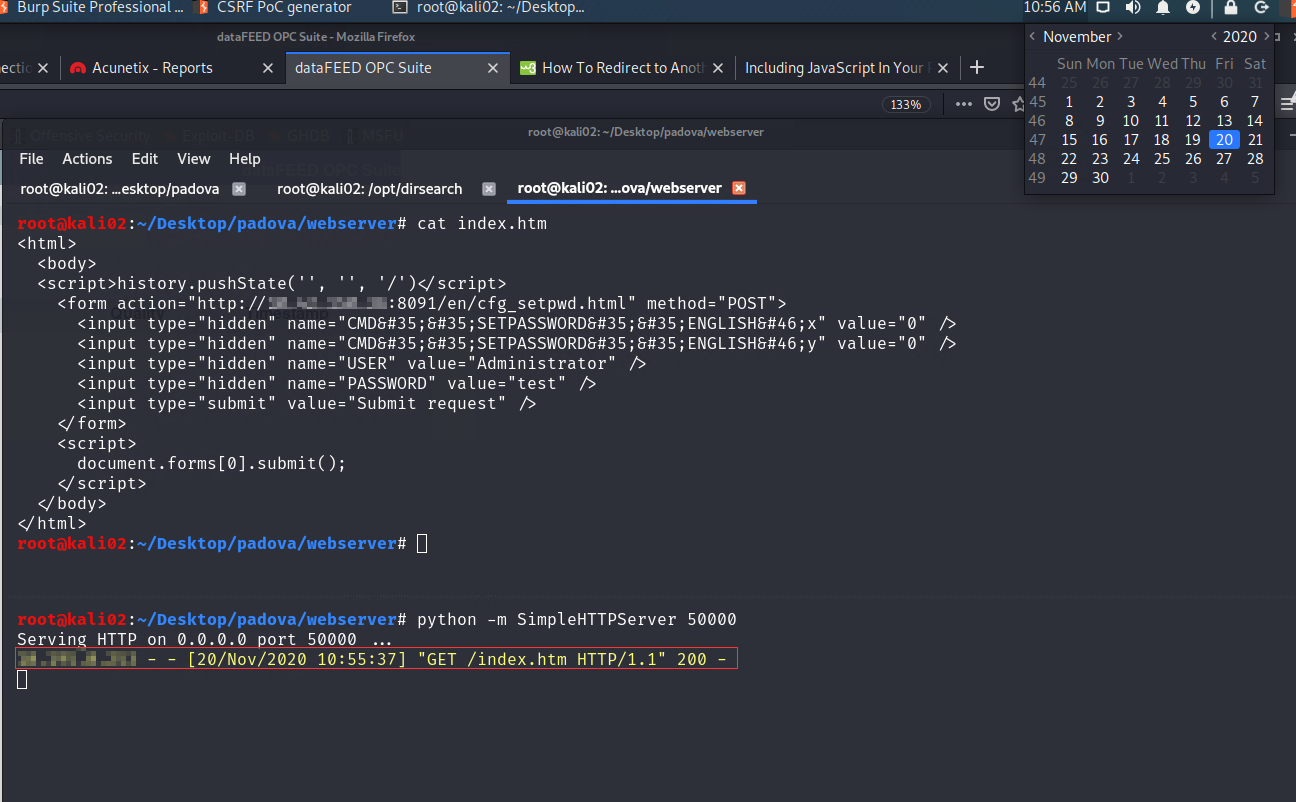Open the Burp Suite Professional taskbar window
The image size is (1296, 802).
coord(93,8)
